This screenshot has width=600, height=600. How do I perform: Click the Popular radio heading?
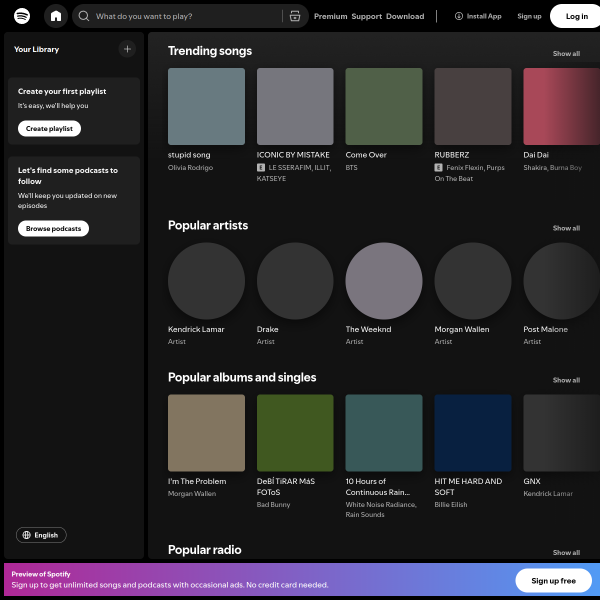(204, 550)
